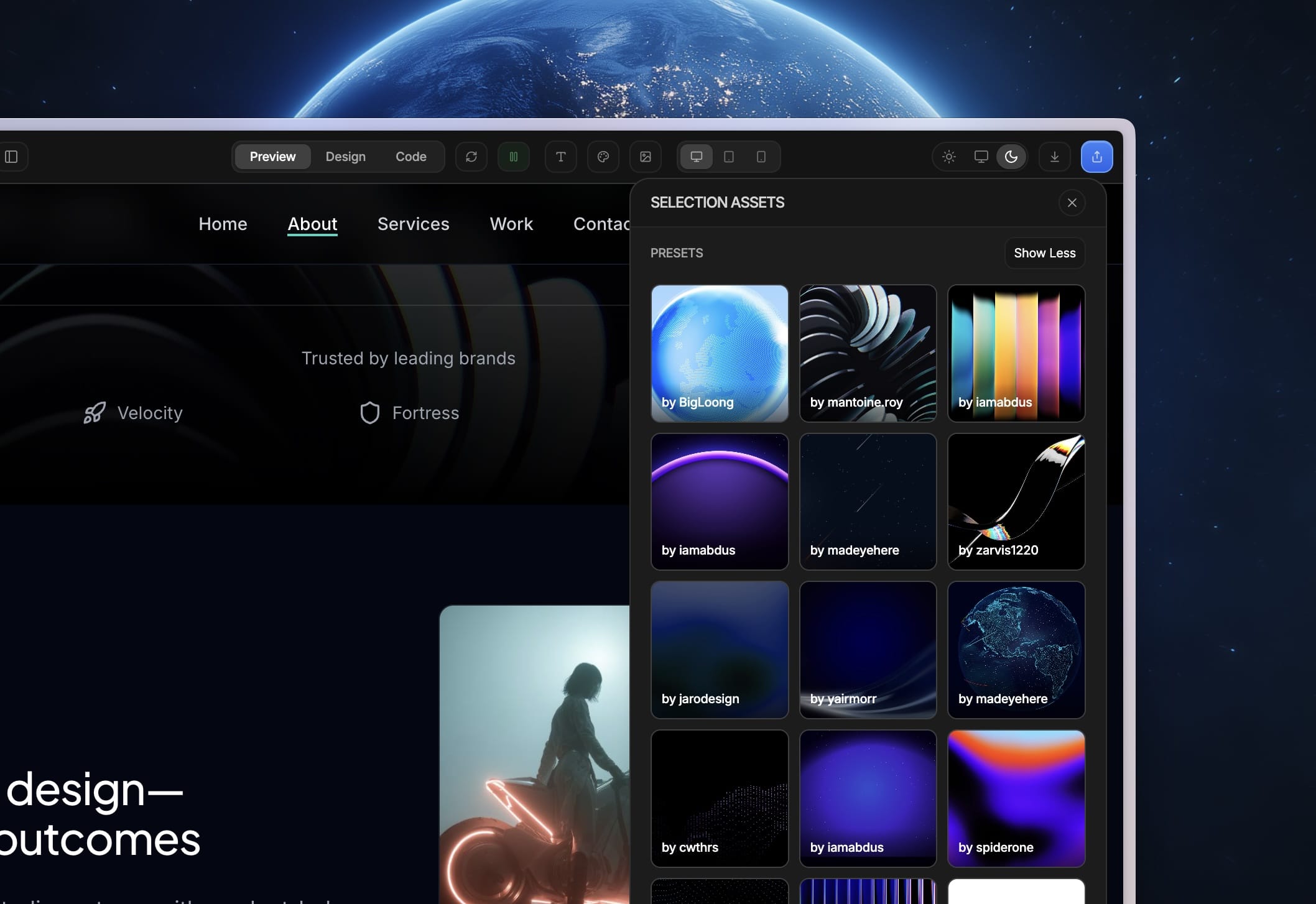Collapse presets with Show Less
Screen dimensions: 1316x904
[x=1045, y=253]
